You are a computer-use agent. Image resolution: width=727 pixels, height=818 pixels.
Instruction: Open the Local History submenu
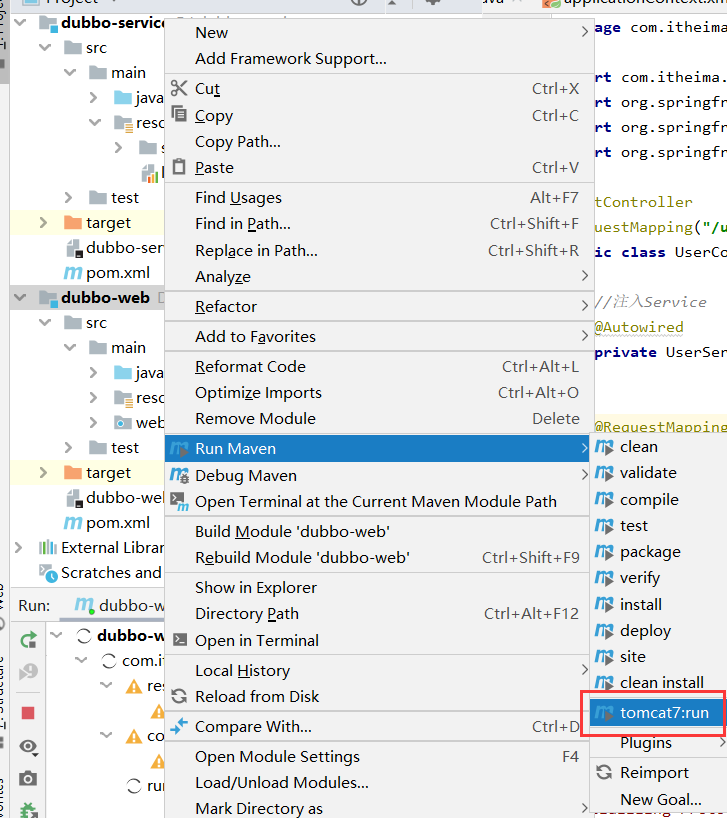(377, 670)
